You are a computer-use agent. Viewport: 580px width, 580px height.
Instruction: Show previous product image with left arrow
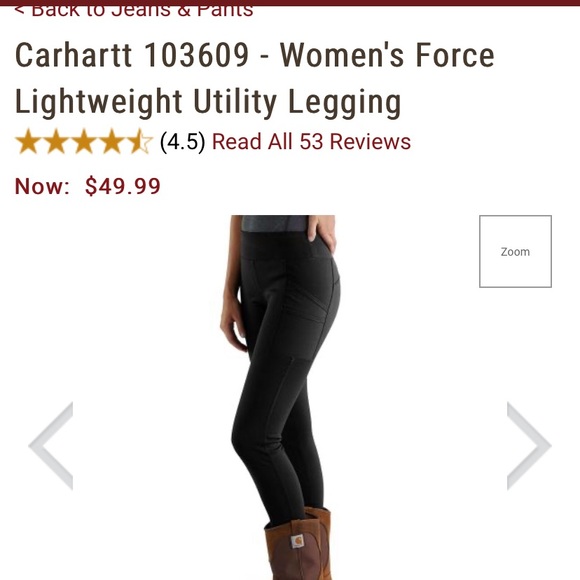point(51,446)
